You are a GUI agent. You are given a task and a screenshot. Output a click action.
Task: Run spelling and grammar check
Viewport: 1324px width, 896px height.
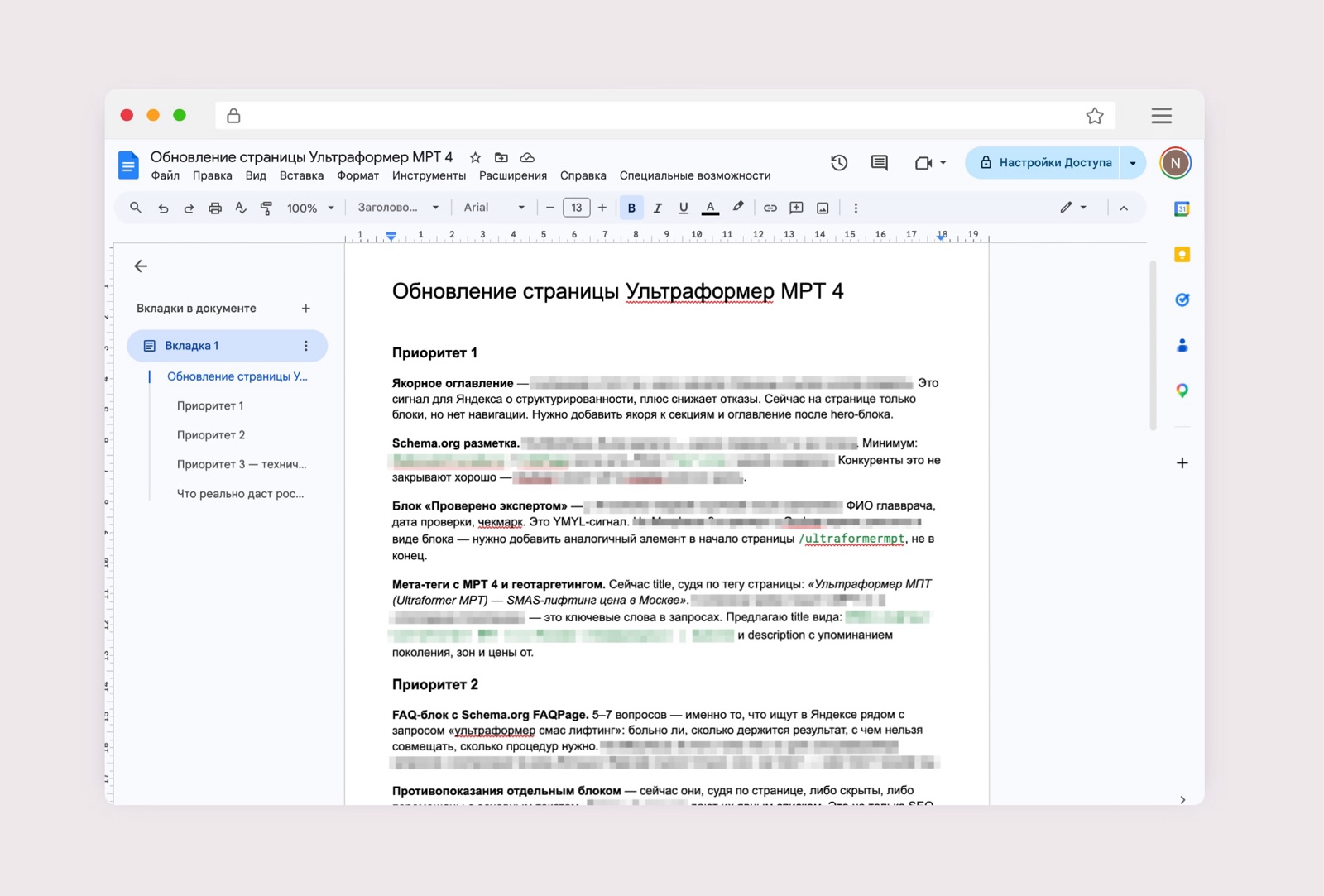[241, 208]
